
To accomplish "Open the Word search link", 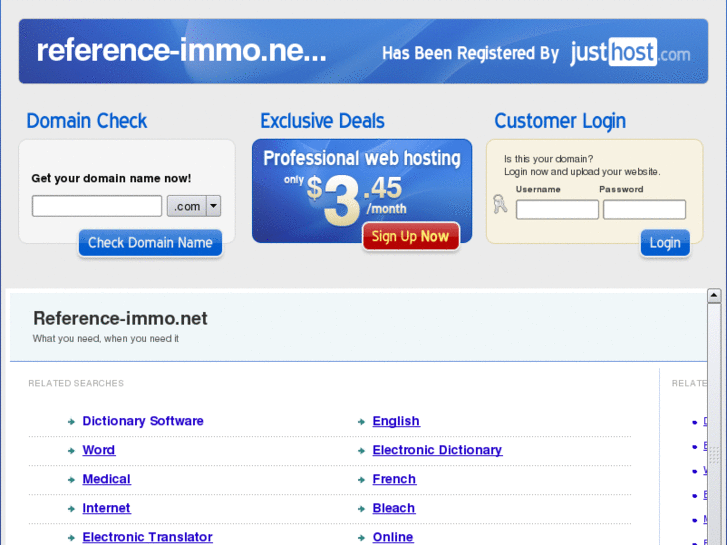I will pyautogui.click(x=99, y=450).
